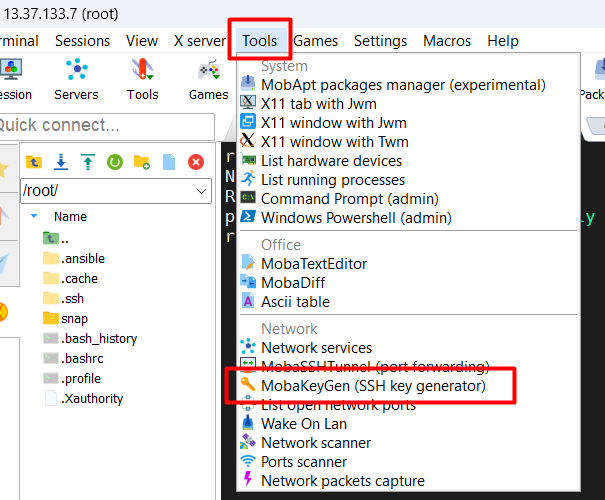Viewport: 605px width, 500px height.
Task: Open the Games menu in menu bar
Action: pos(315,41)
